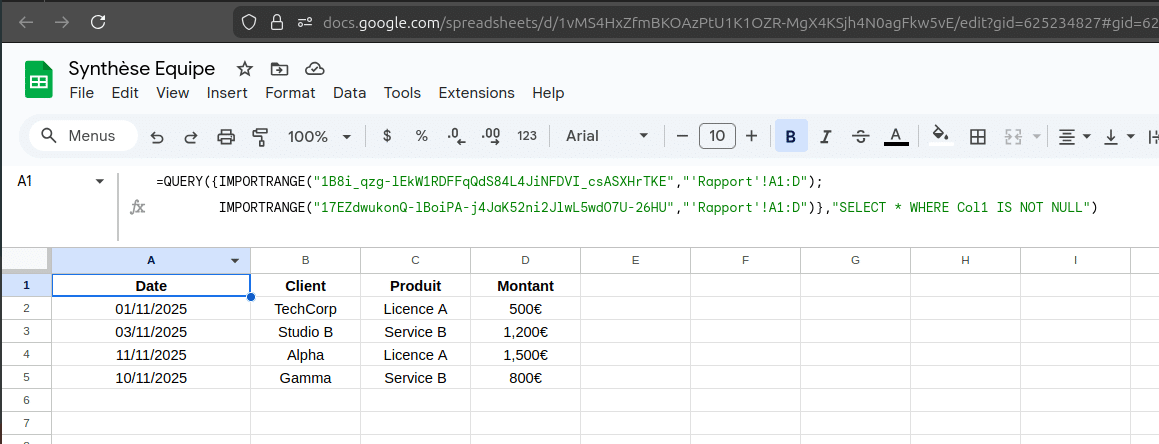Open the Fill color paint bucket
This screenshot has width=1159, height=444.
click(x=940, y=137)
